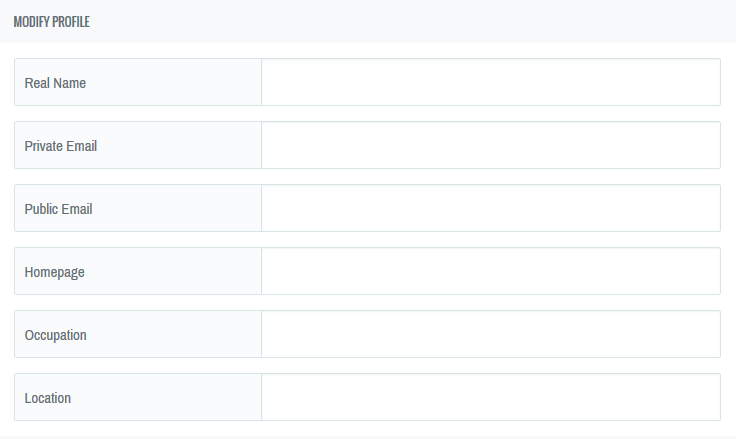Screen dimensions: 736x439
Task: Click the "Private Email" label text
Action: (x=60, y=146)
